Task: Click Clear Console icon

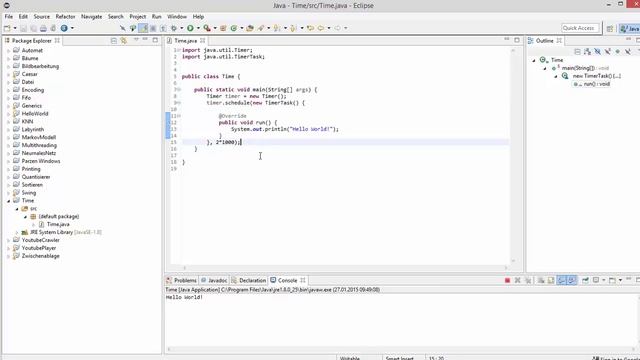Action: [541, 280]
